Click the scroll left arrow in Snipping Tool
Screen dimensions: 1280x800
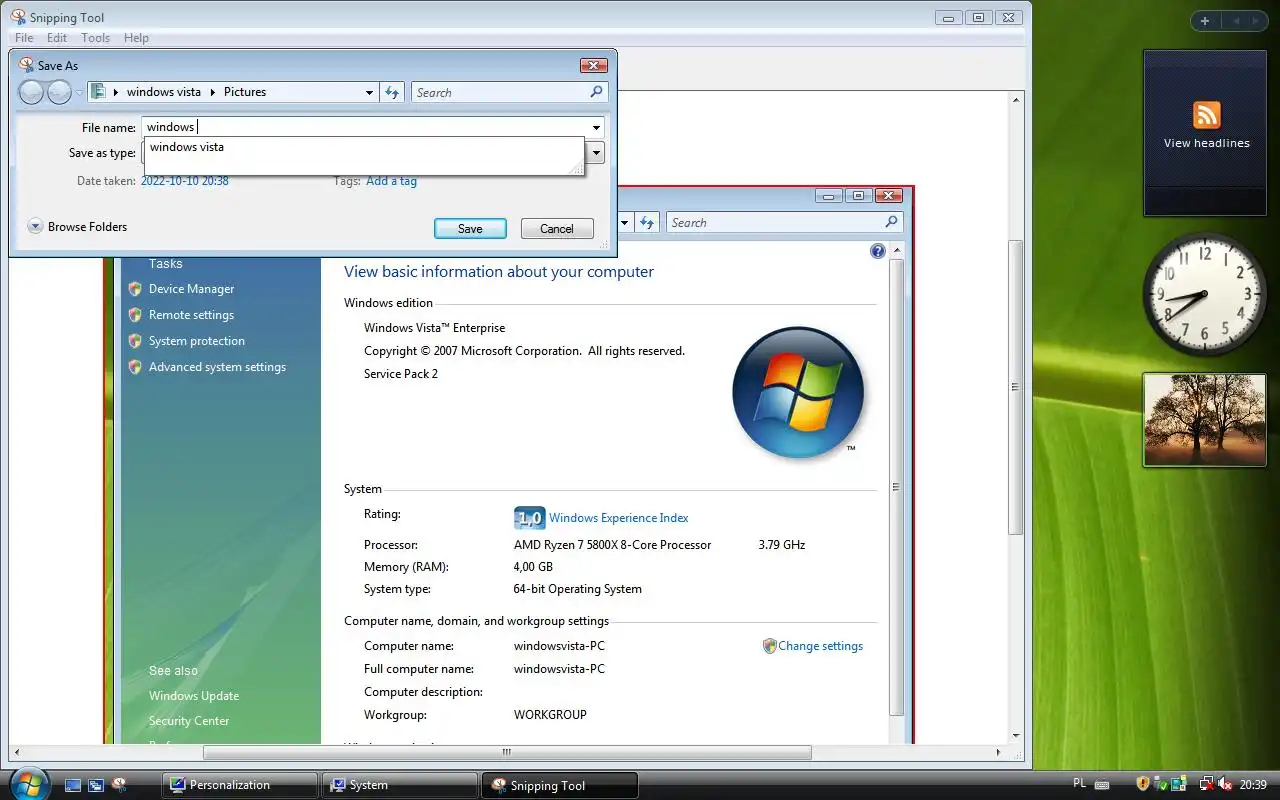tap(17, 752)
